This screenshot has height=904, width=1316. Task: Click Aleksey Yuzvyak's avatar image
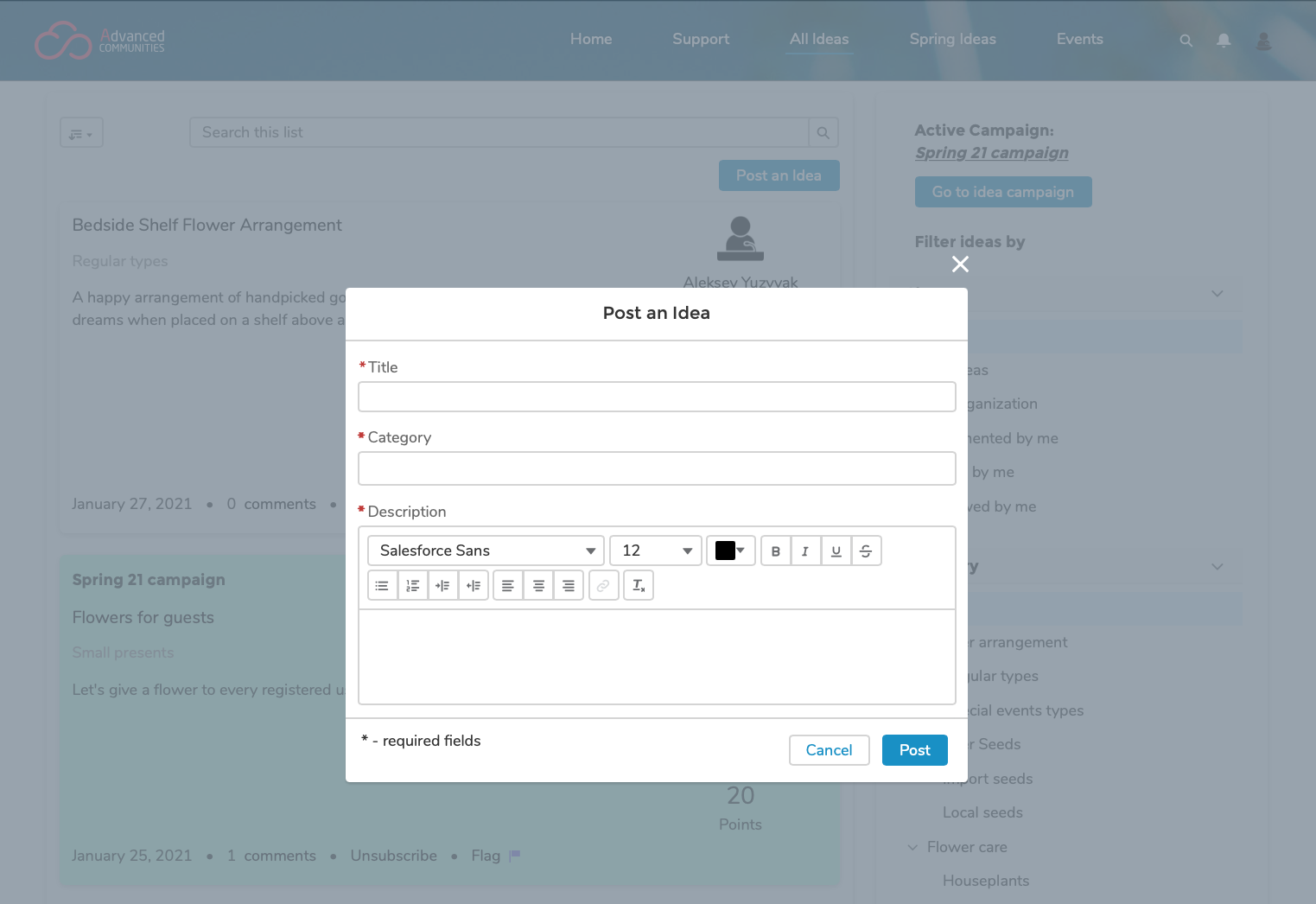741,239
